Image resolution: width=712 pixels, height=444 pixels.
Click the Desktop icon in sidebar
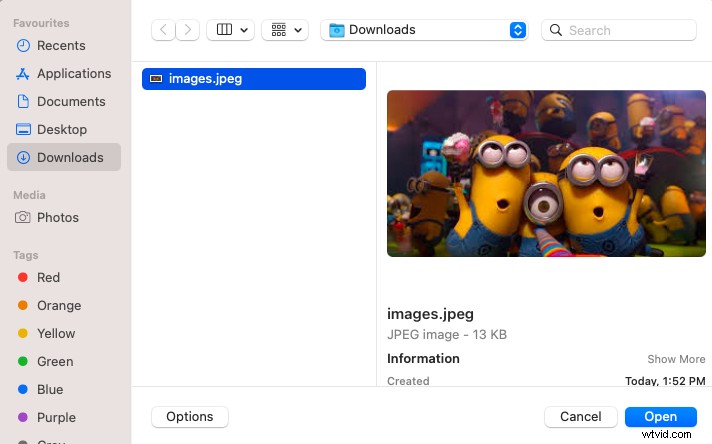23,129
